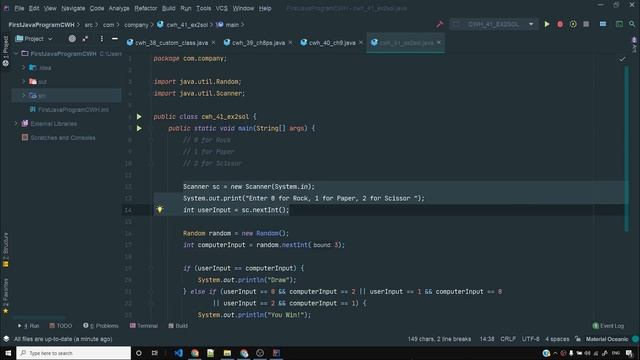This screenshot has height=360, width=640.
Task: Click the Material Oceanic theme indicator
Action: tap(607, 339)
